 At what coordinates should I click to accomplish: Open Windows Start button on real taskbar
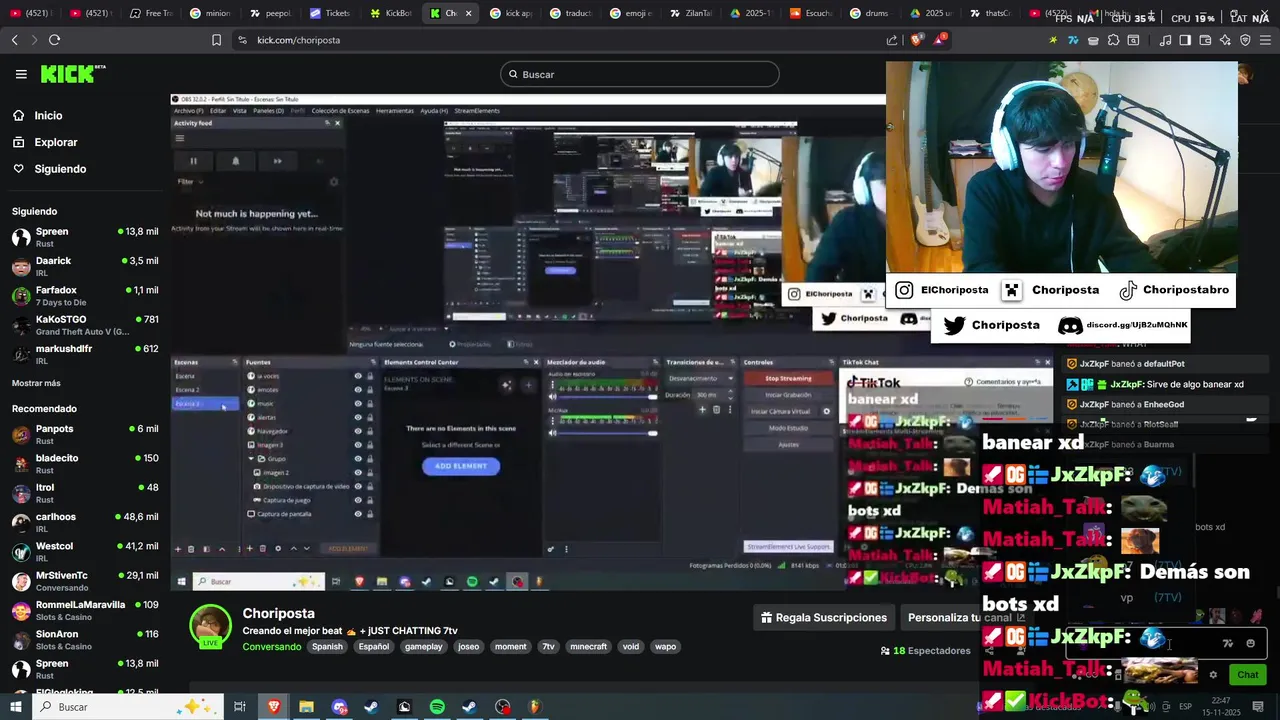(x=17, y=707)
